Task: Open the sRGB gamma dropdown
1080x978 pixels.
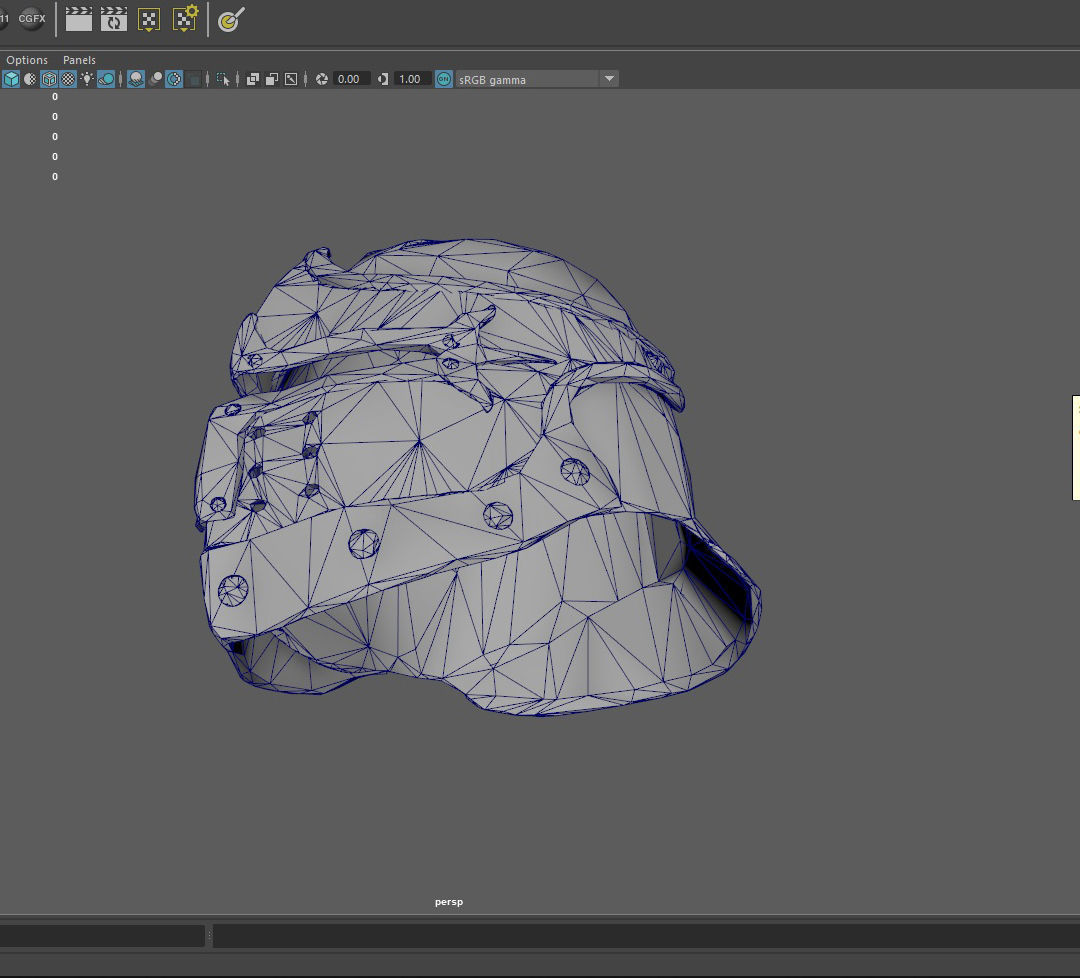Action: pos(537,79)
